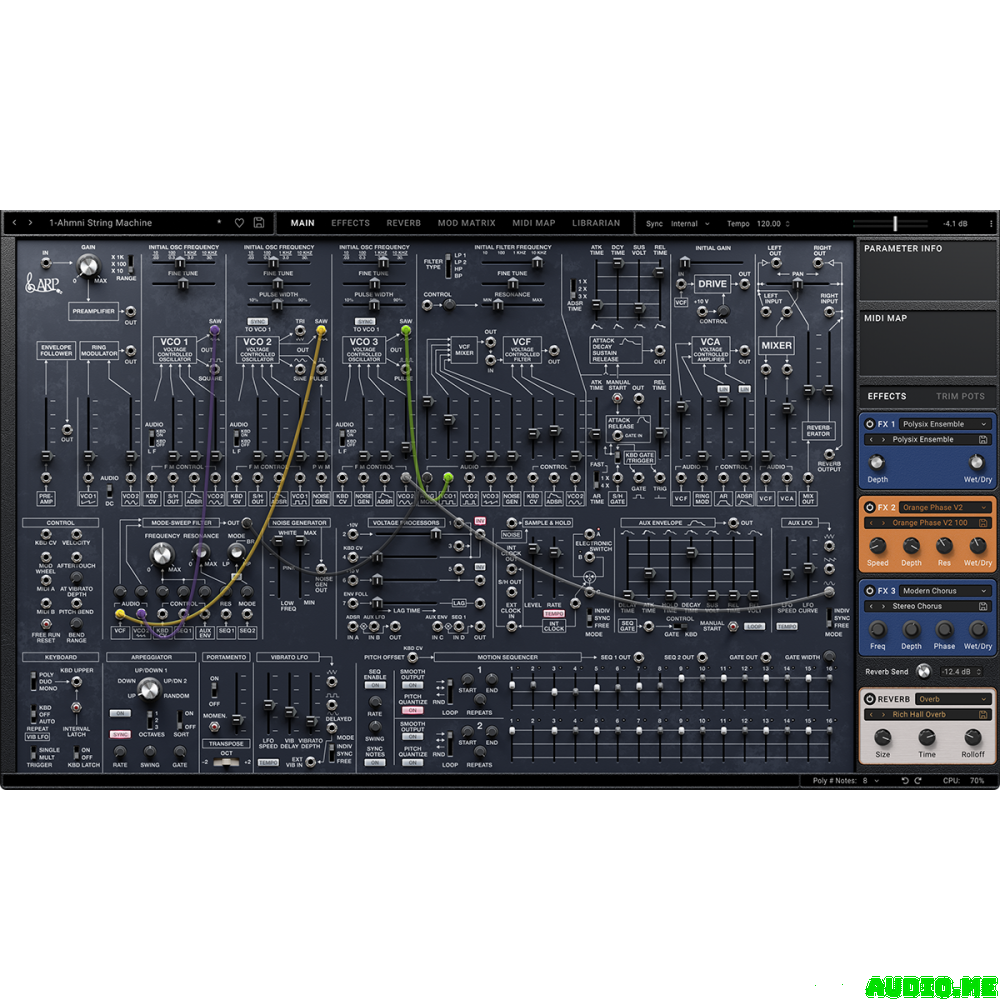This screenshot has width=1000, height=1000.
Task: Toggle the Reverb power button
Action: pos(869,700)
